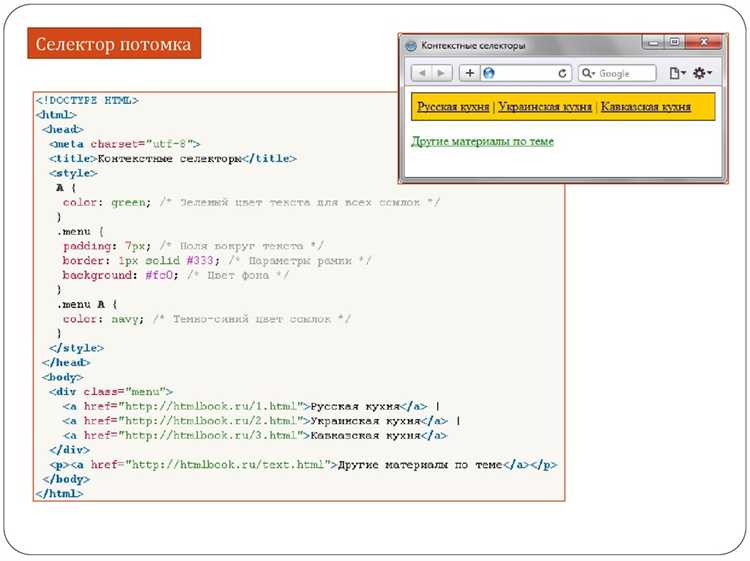Click the htmlbook.ru/3.html anchor line

tap(255, 436)
